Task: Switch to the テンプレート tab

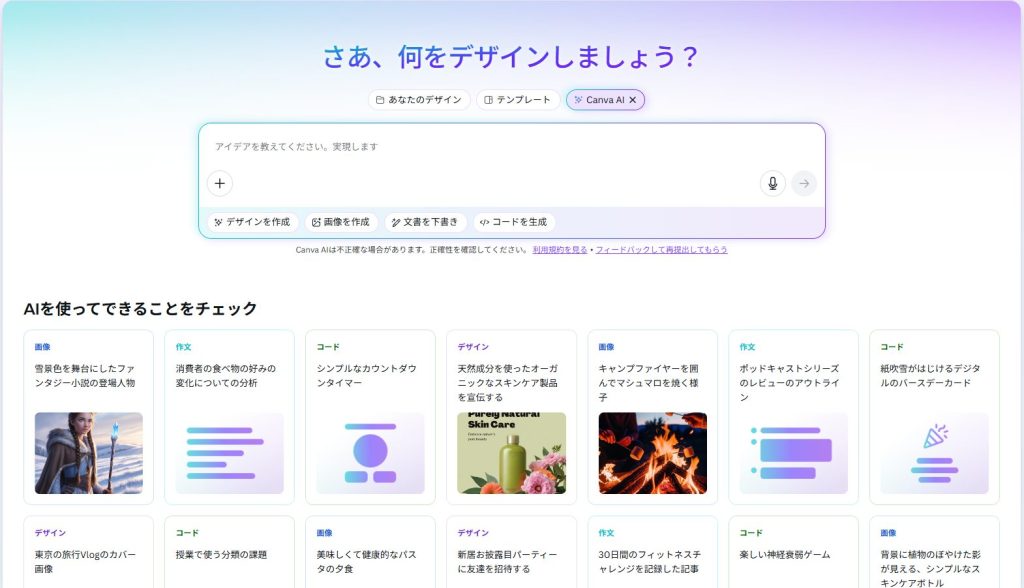Action: click(x=517, y=100)
